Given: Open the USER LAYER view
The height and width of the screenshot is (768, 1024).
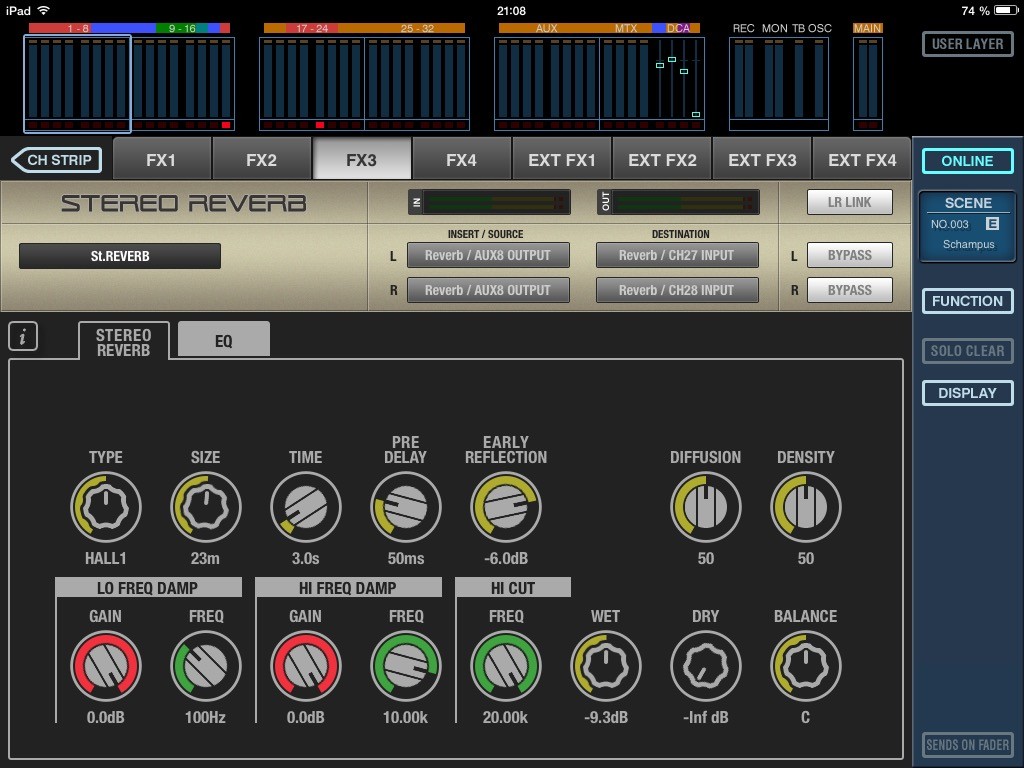Looking at the screenshot, I should point(968,44).
